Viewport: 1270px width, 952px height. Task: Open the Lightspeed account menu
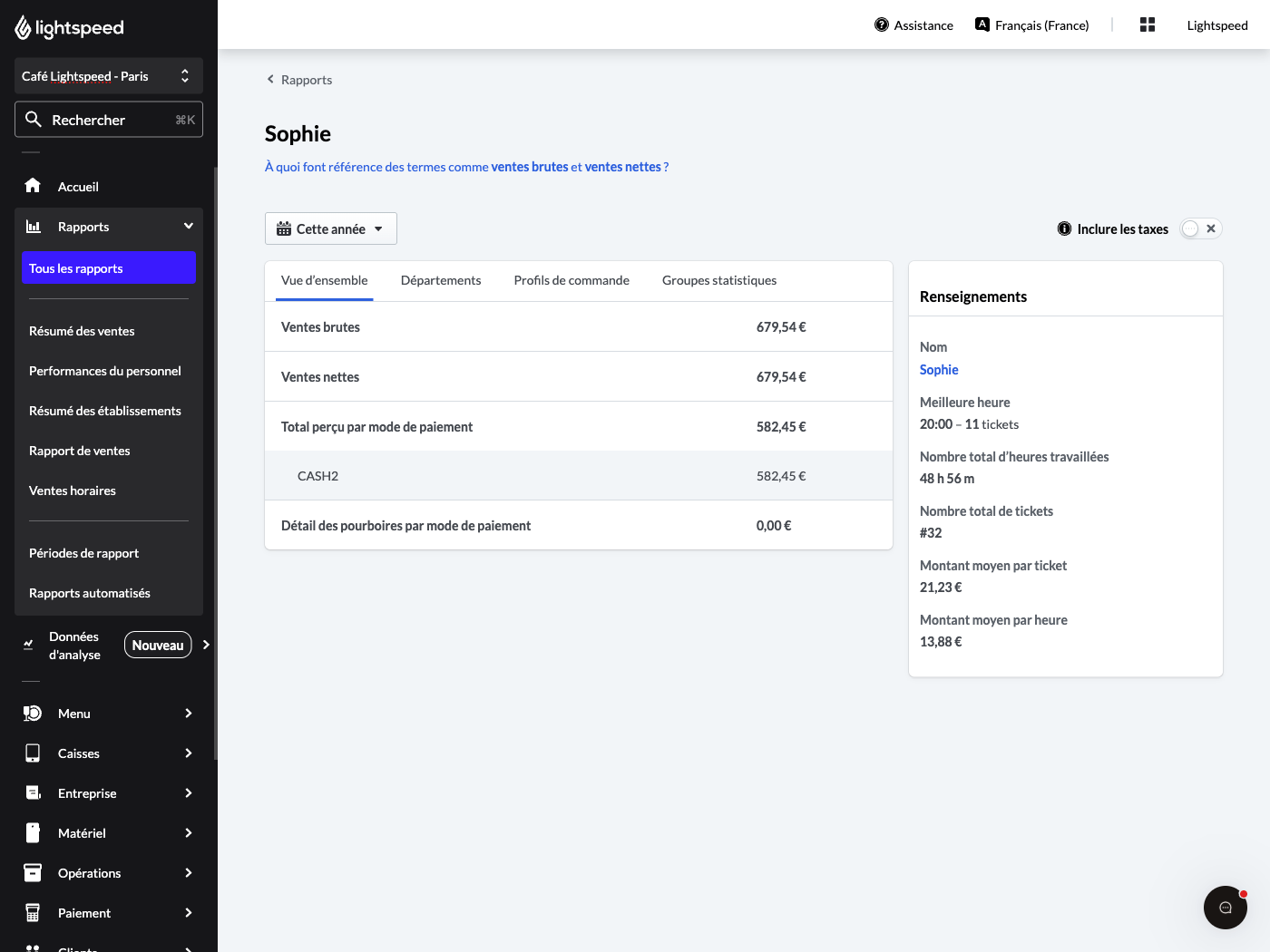pyautogui.click(x=1217, y=25)
